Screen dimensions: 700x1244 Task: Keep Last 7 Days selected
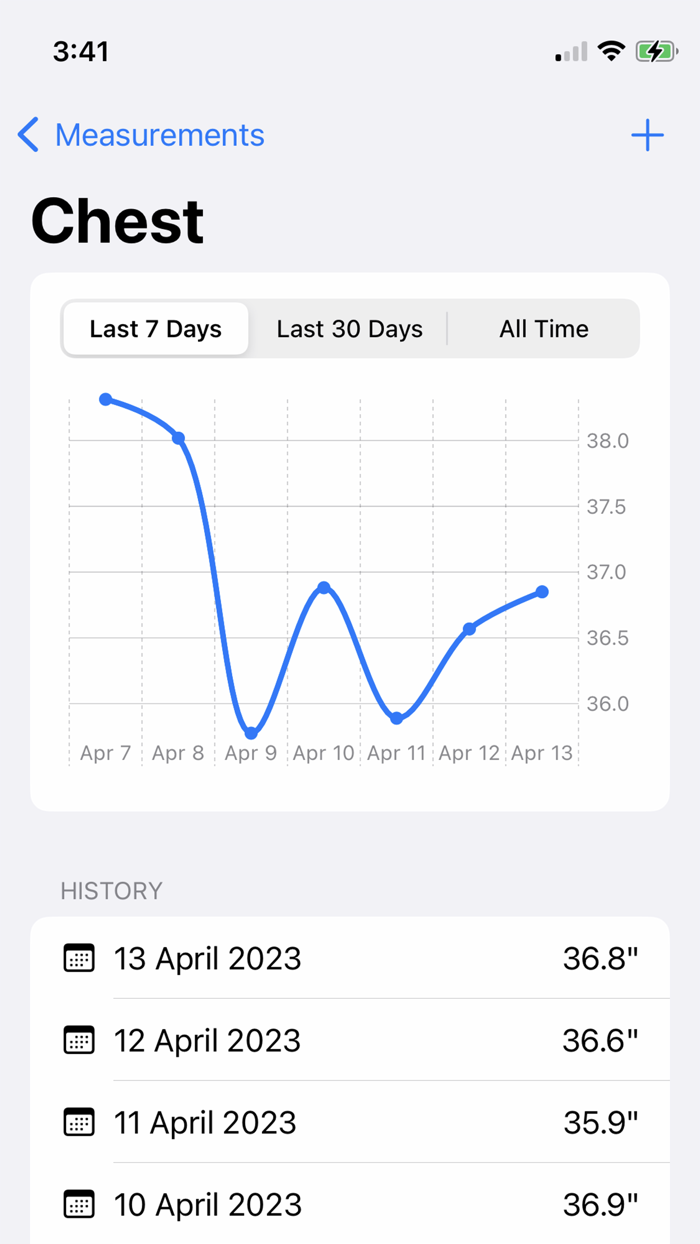point(155,328)
